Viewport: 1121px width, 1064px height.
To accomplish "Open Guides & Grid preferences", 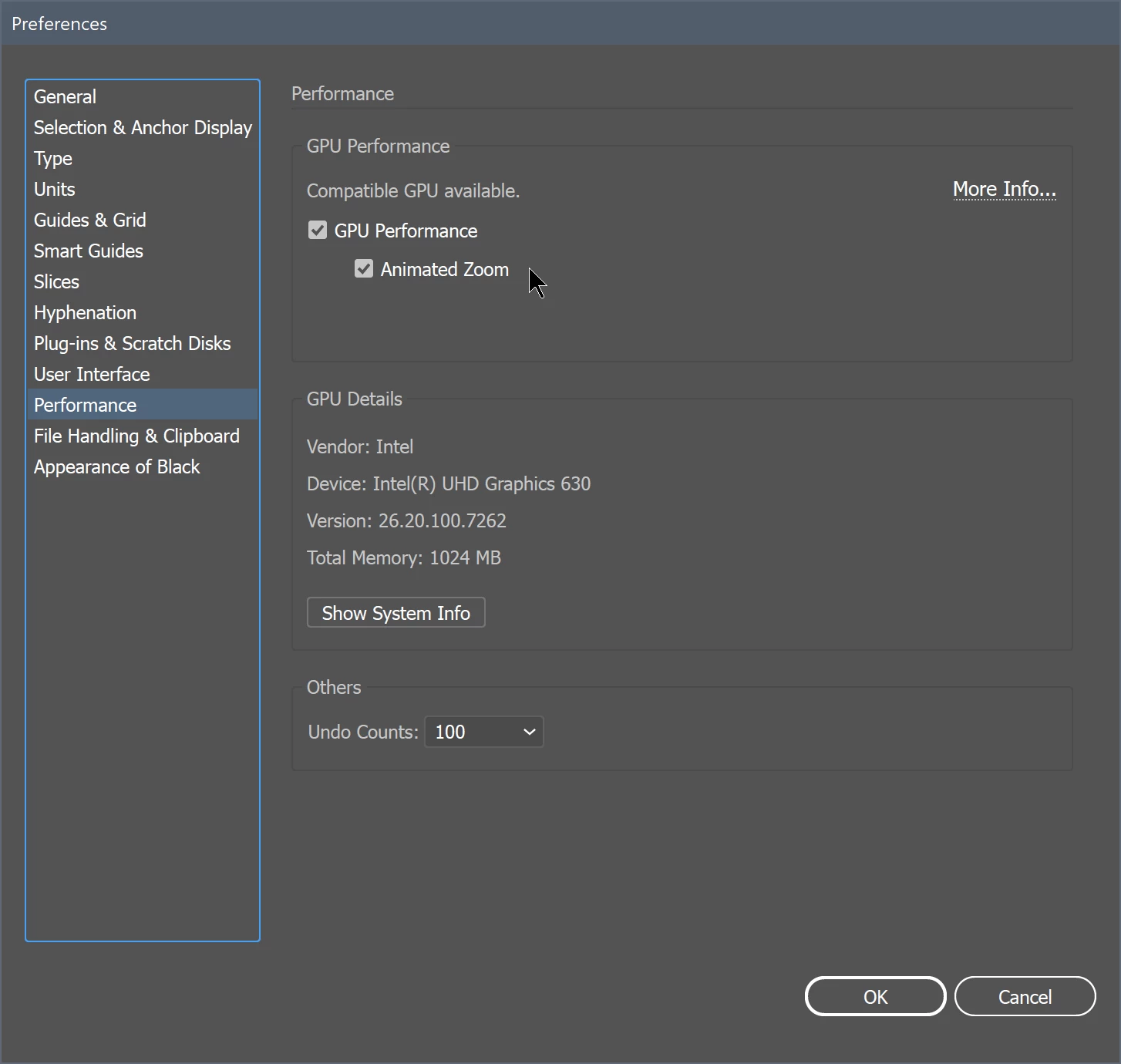I will coord(143,220).
